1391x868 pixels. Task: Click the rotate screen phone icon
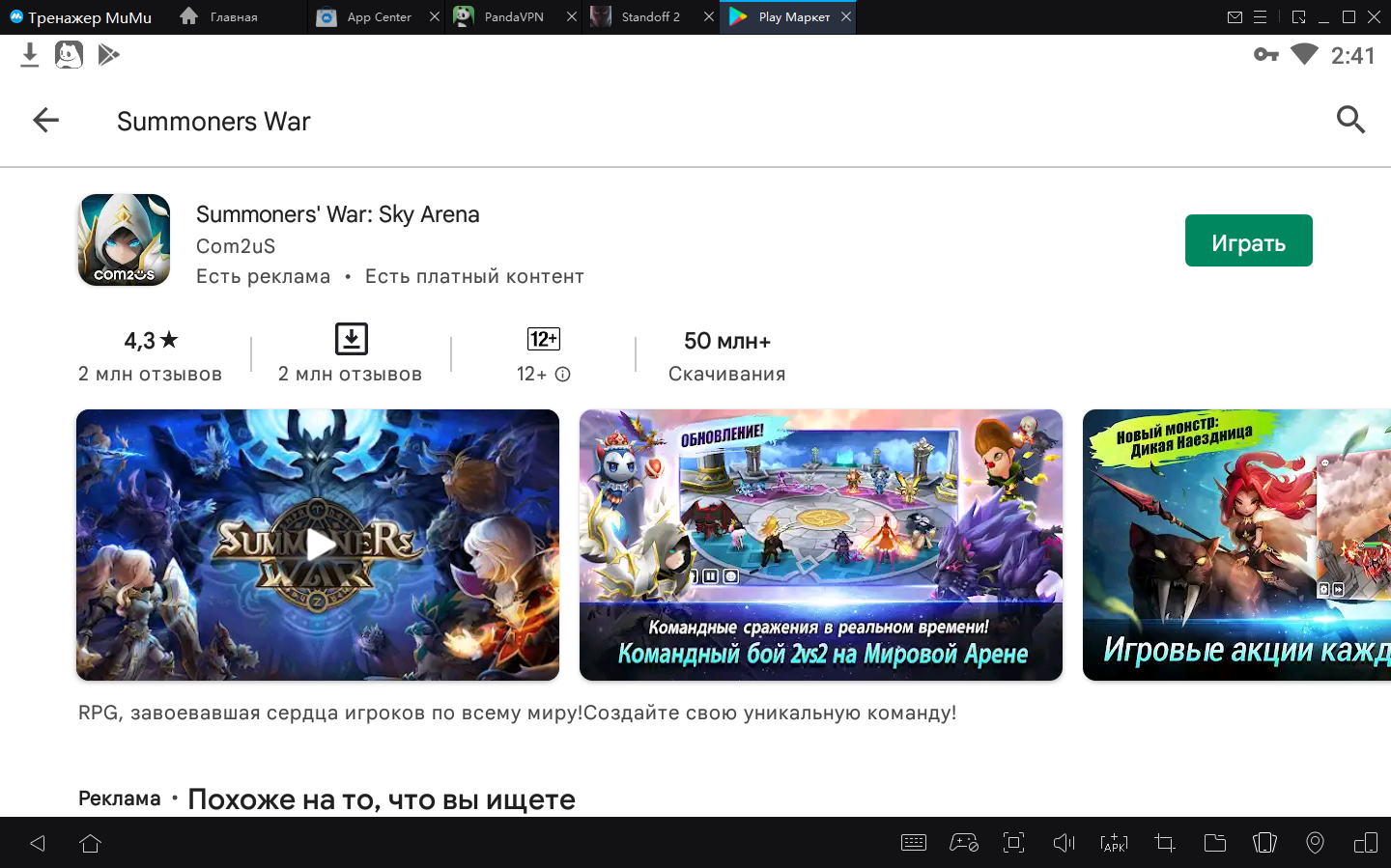(x=1264, y=843)
